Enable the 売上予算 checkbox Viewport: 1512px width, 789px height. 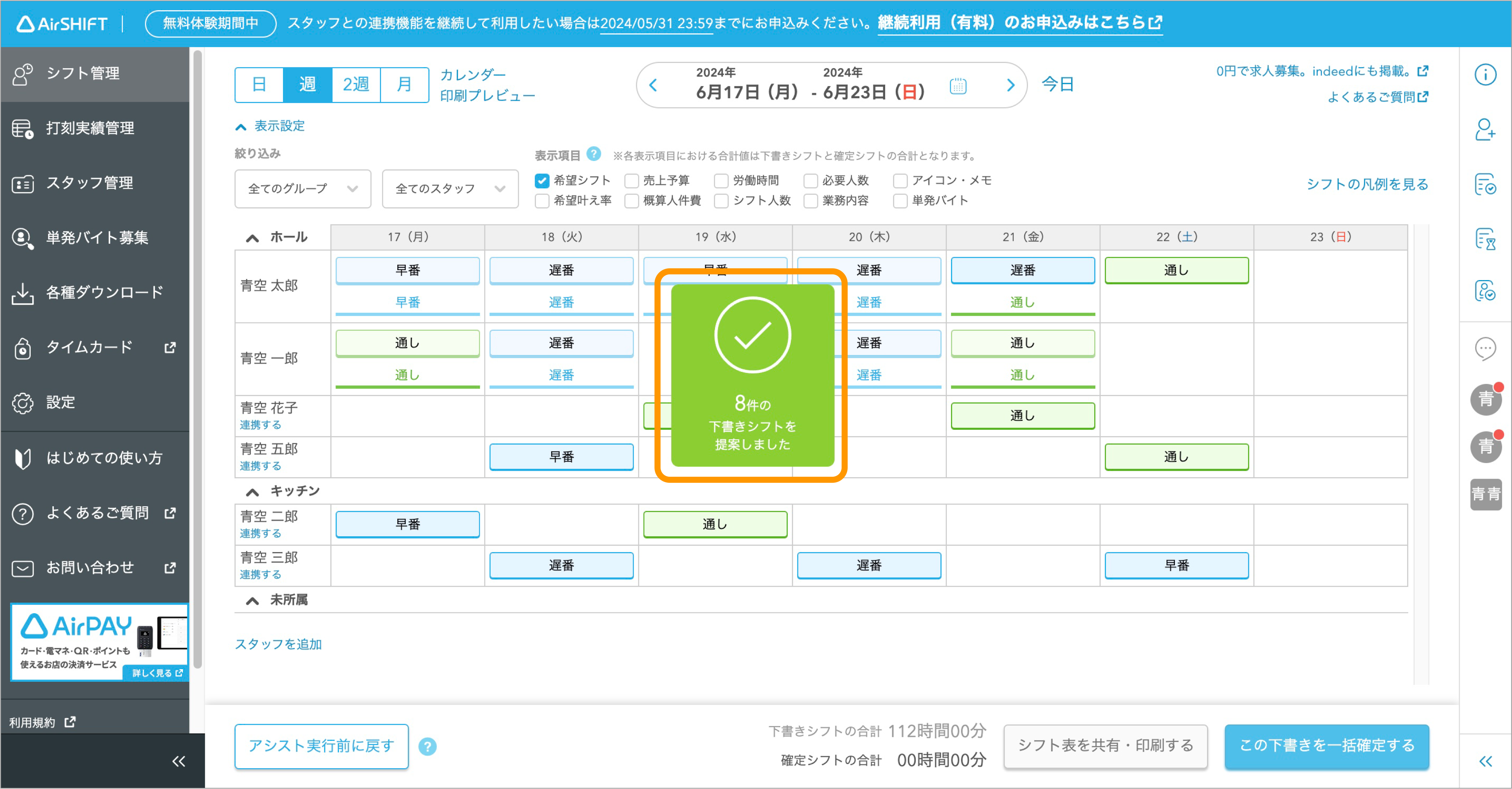(631, 180)
